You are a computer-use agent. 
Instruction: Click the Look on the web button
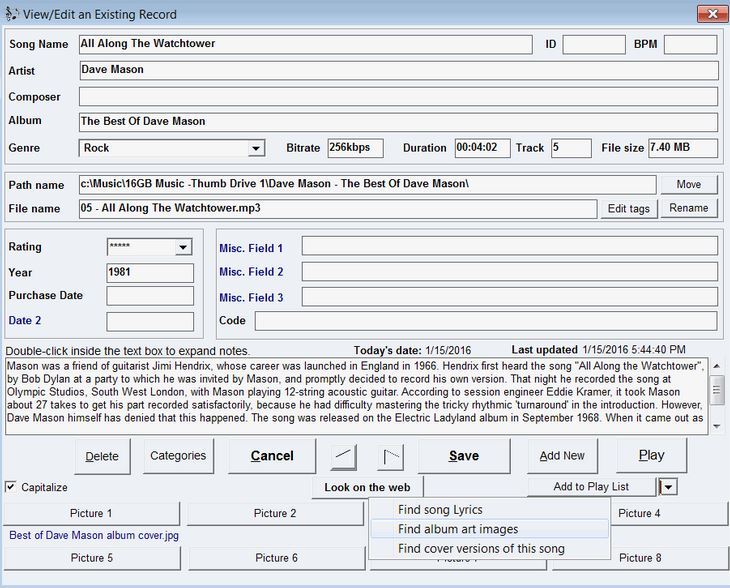tap(367, 487)
